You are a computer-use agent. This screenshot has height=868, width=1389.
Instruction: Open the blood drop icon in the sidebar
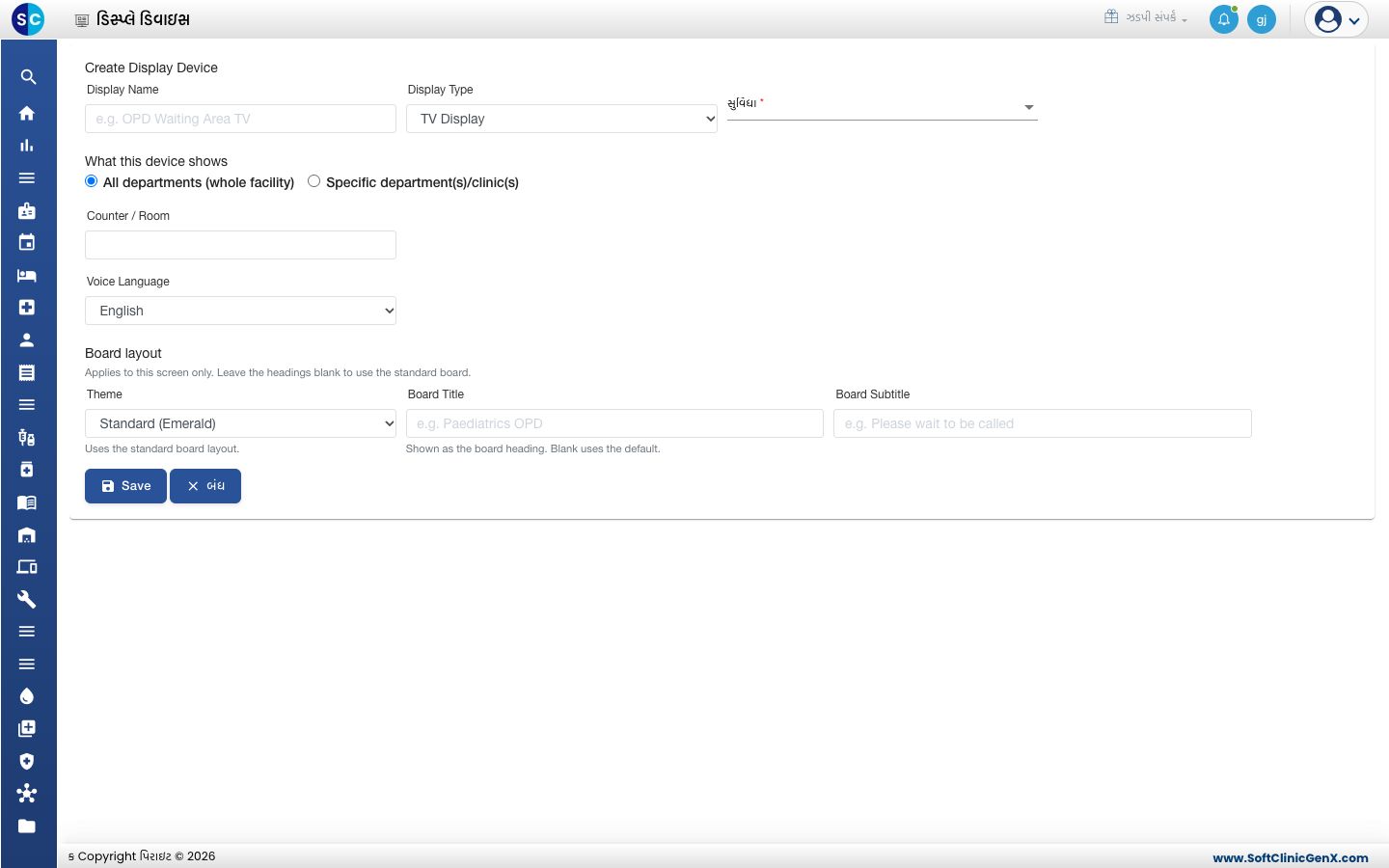[27, 696]
